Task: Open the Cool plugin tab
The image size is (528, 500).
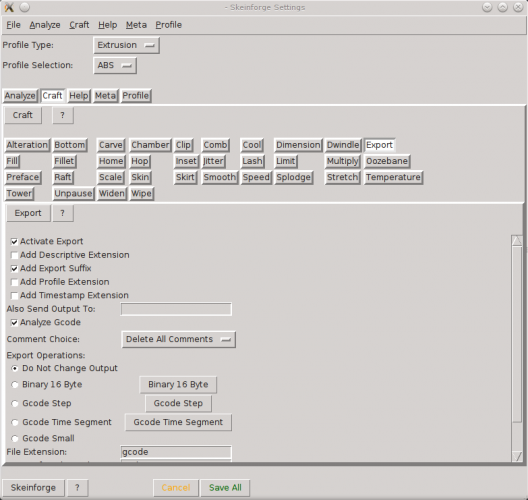Action: (x=252, y=145)
